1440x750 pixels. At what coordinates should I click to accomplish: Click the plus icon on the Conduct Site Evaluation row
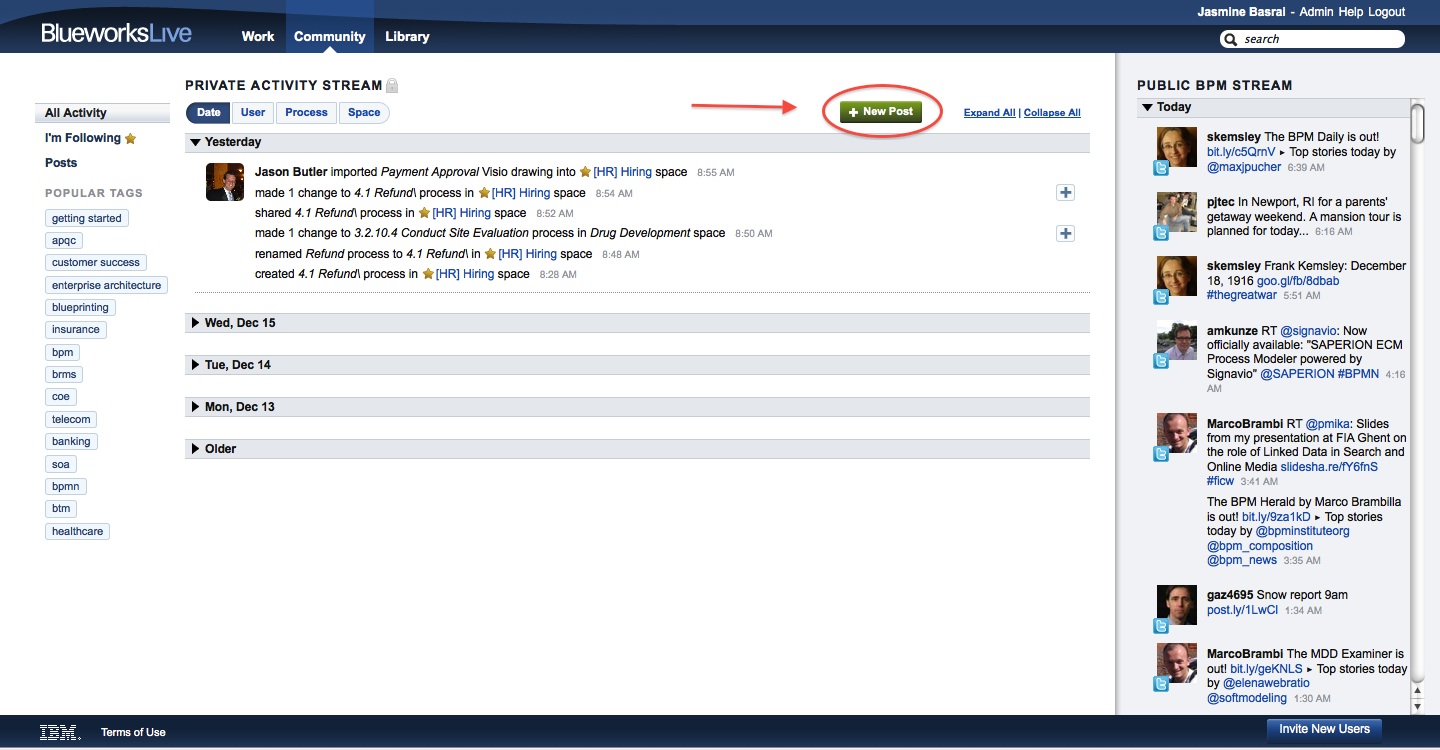(1065, 233)
